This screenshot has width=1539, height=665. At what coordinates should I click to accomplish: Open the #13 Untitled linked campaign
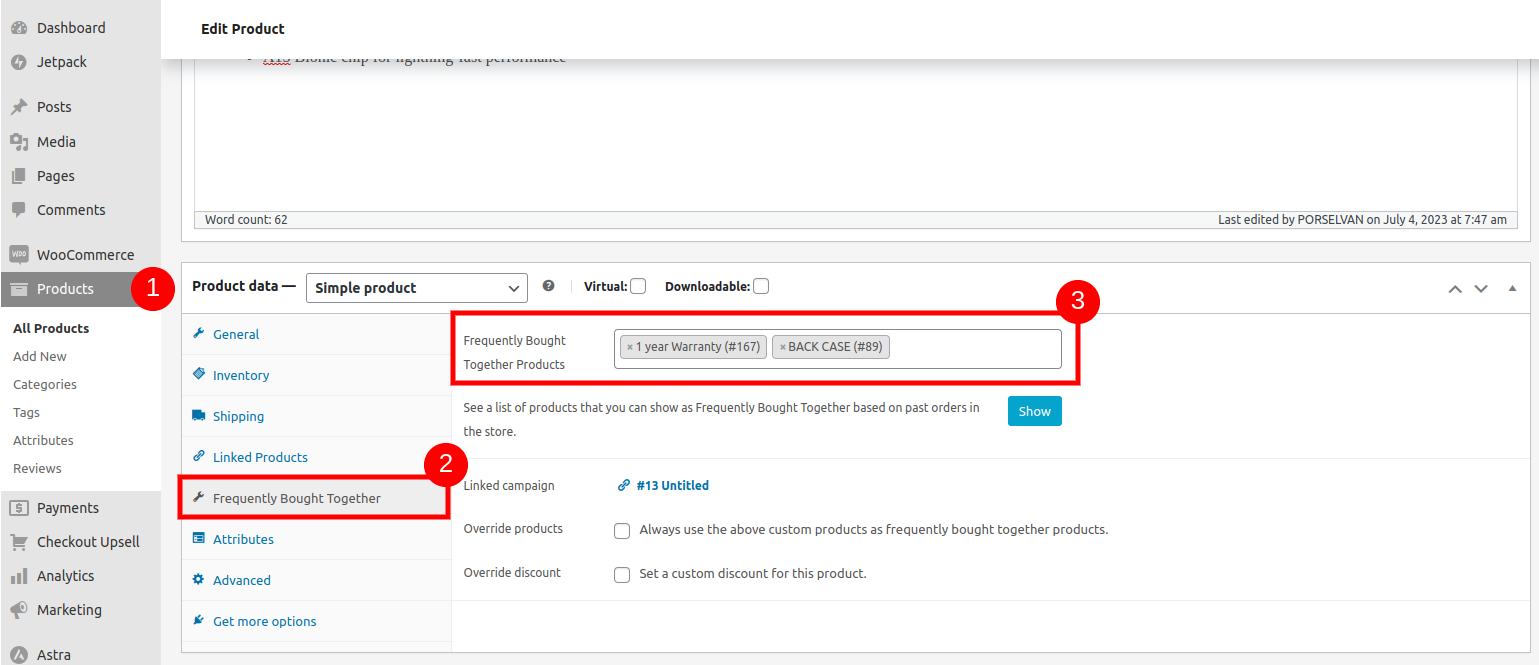[672, 486]
